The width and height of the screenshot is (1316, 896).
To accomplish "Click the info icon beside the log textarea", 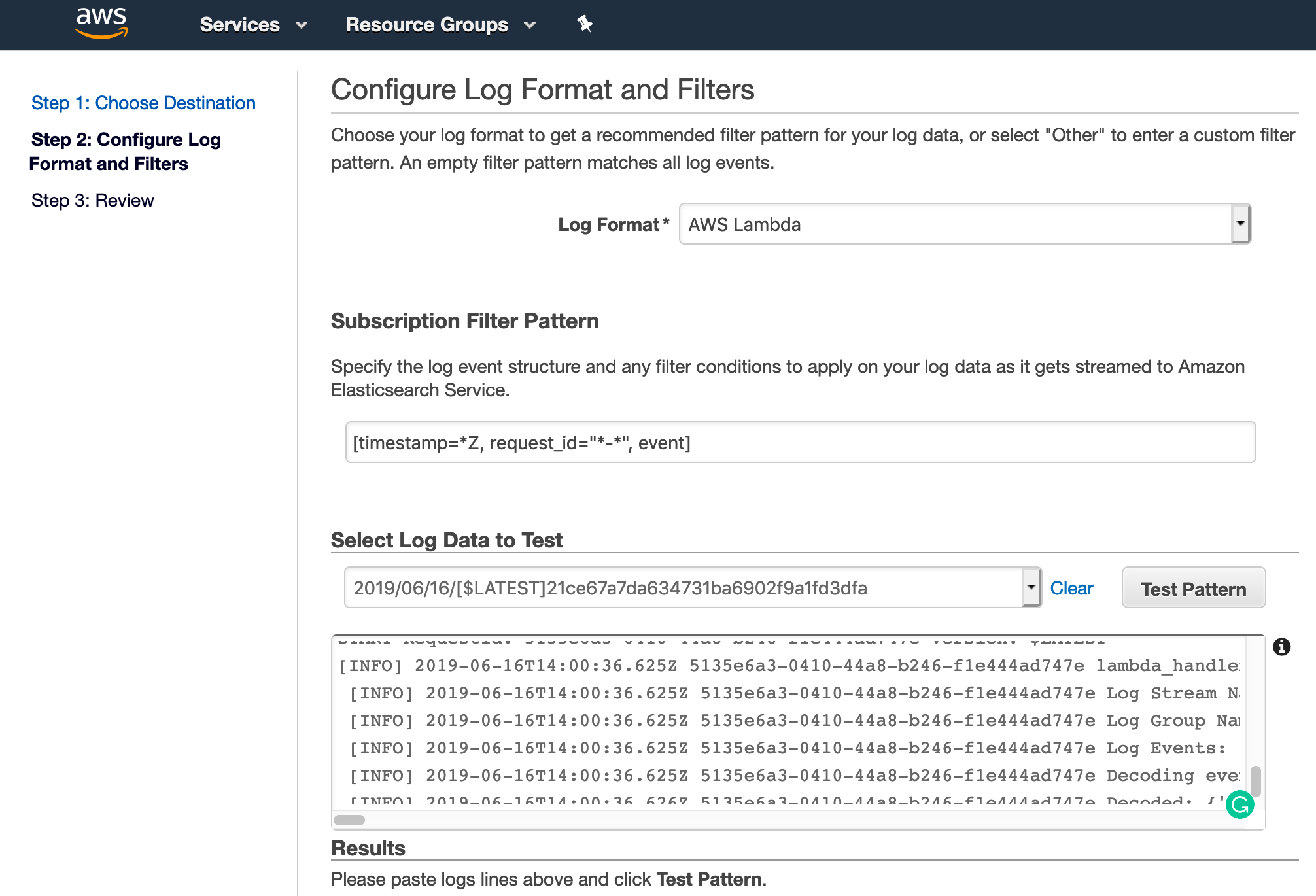I will click(x=1281, y=647).
